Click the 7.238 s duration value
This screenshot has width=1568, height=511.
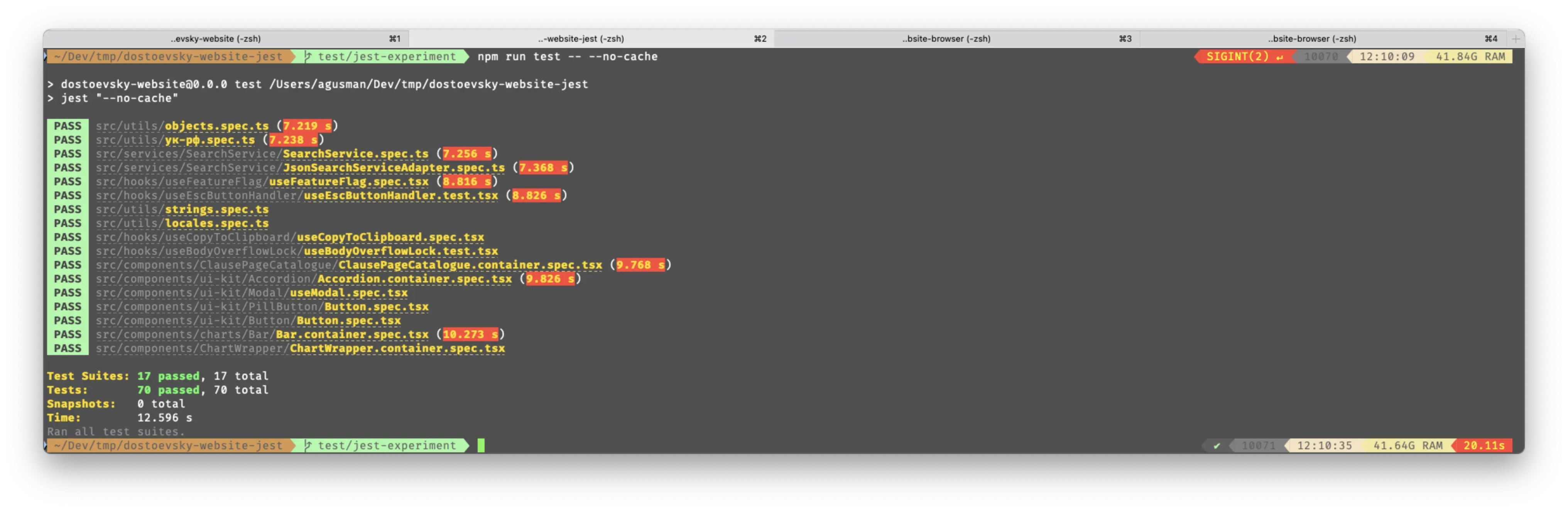point(293,140)
